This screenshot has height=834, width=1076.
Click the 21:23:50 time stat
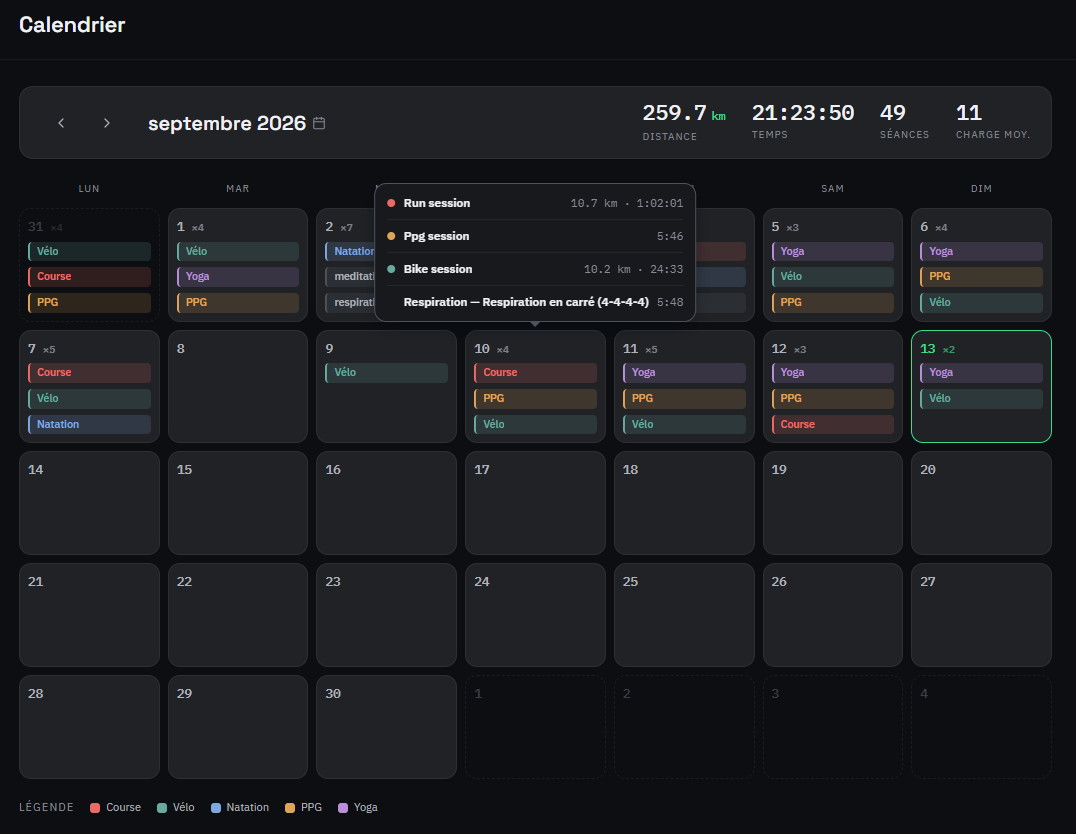(x=803, y=121)
